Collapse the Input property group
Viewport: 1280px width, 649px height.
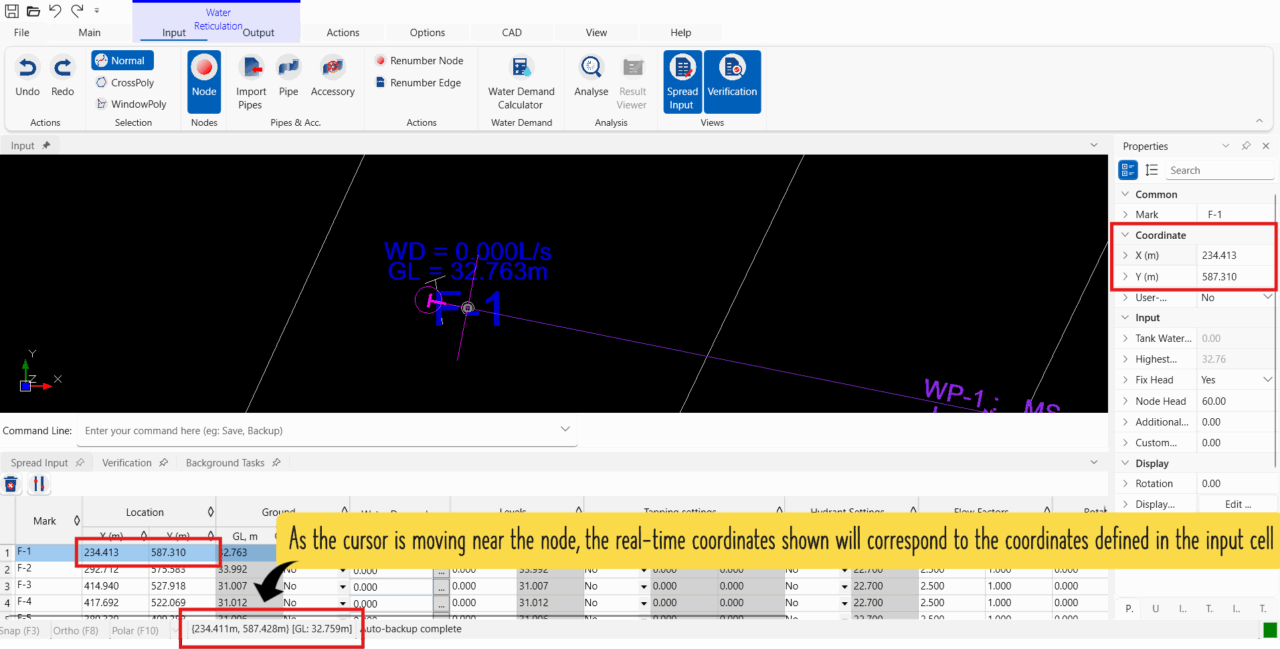point(1125,318)
